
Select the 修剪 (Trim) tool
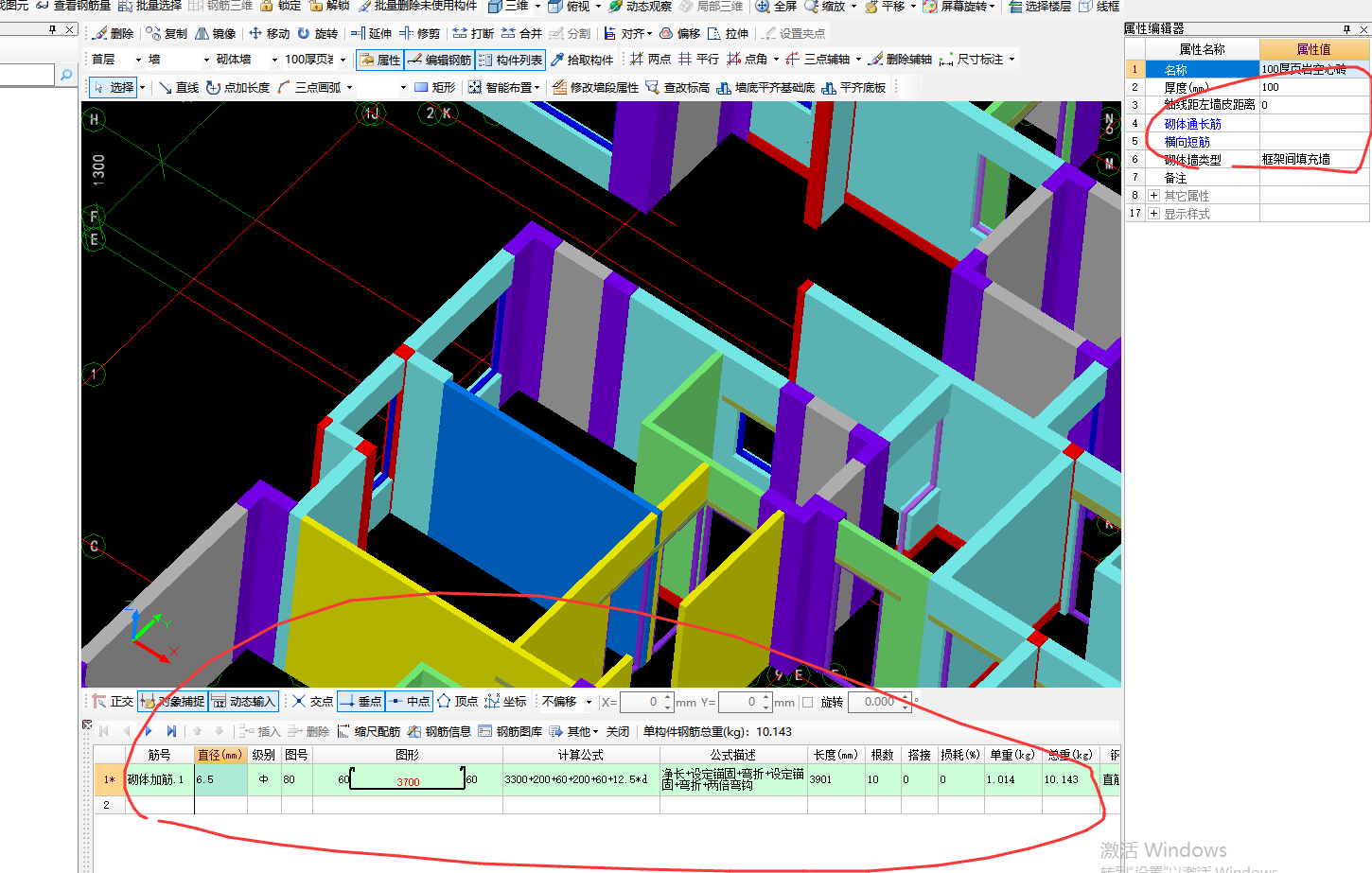(x=419, y=33)
